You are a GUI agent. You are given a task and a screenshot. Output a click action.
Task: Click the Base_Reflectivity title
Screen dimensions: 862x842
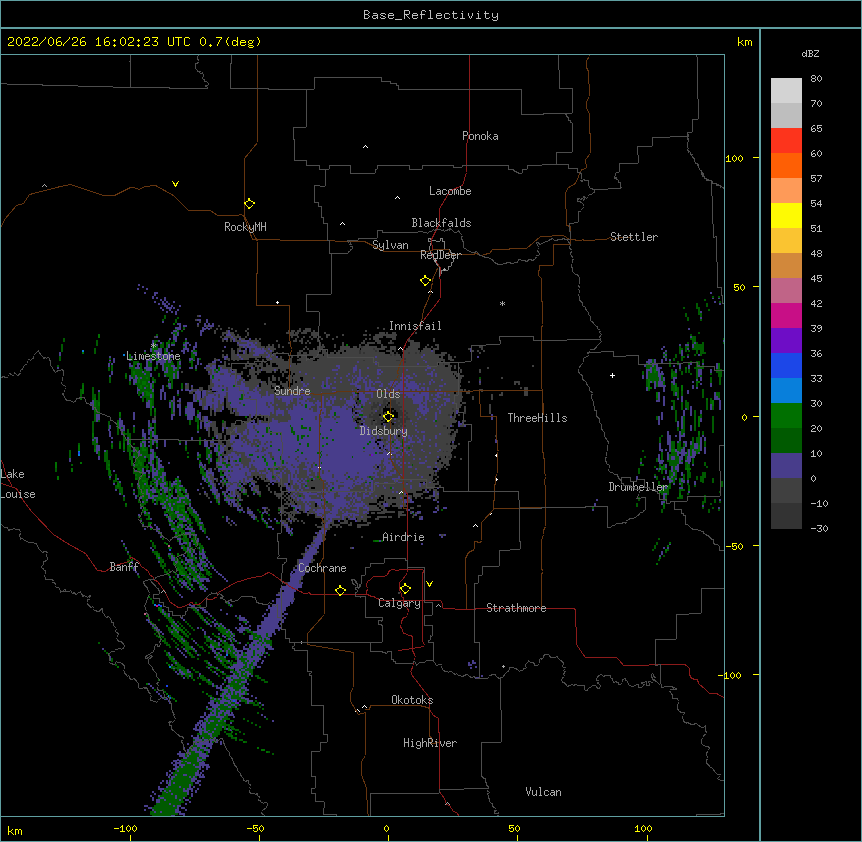431,15
